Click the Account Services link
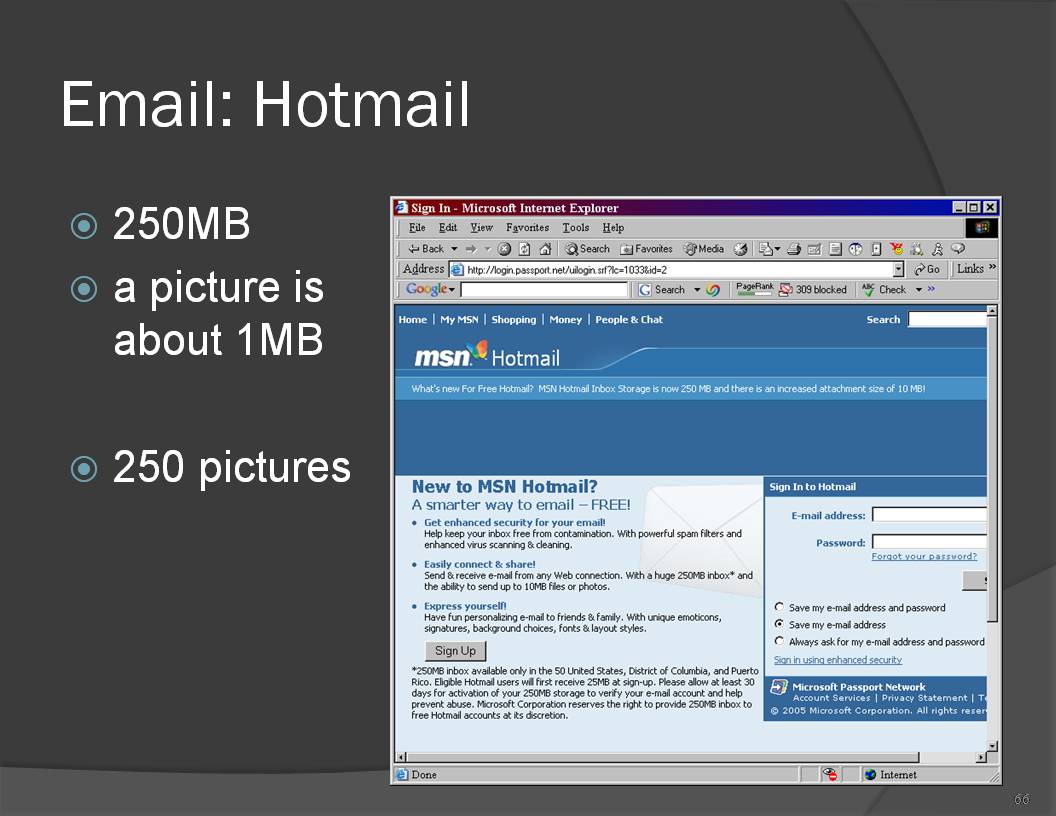 pos(832,698)
